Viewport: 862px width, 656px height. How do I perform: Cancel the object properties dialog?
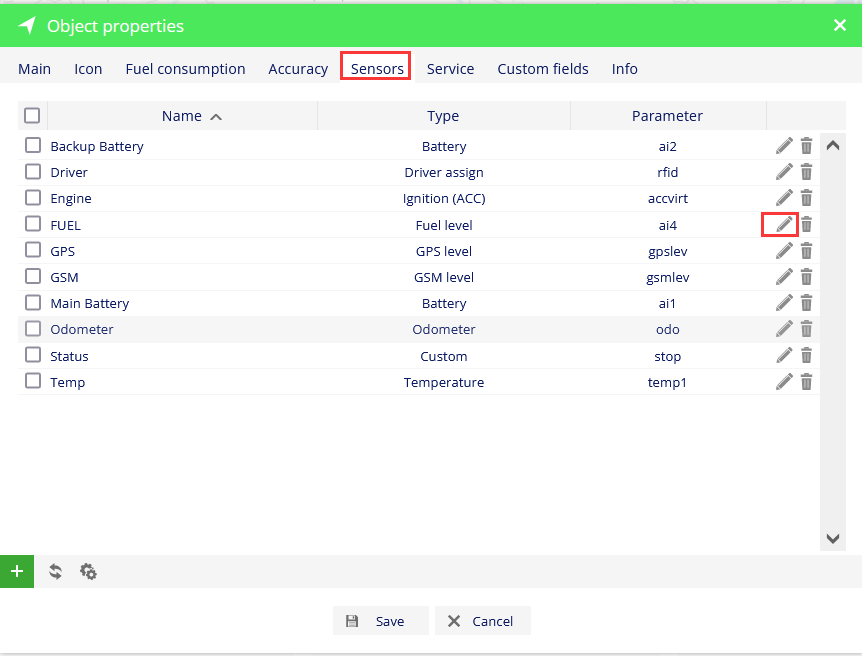click(483, 621)
